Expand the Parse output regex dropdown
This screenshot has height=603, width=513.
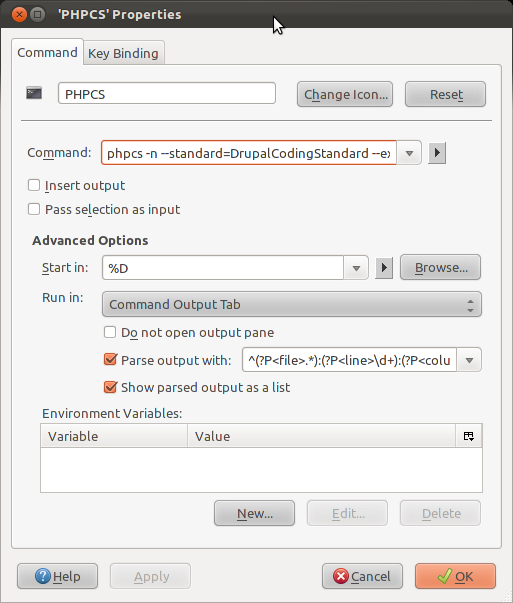tap(469, 360)
